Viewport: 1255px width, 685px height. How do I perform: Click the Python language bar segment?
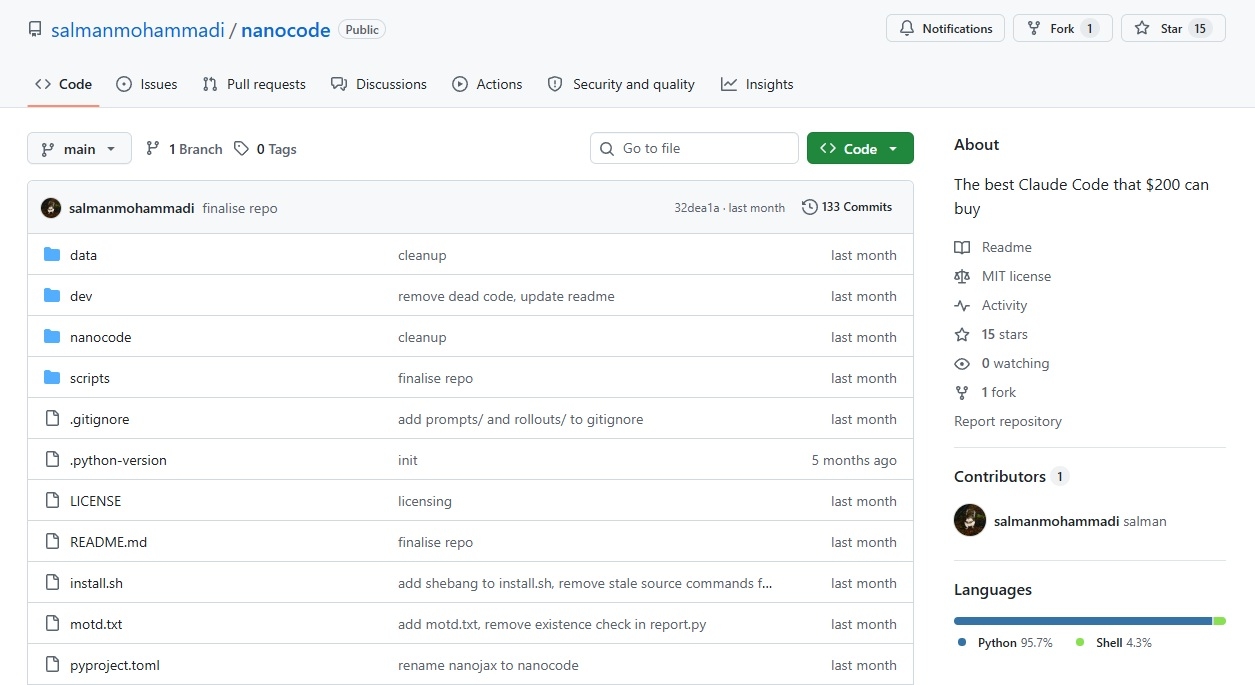click(1082, 621)
